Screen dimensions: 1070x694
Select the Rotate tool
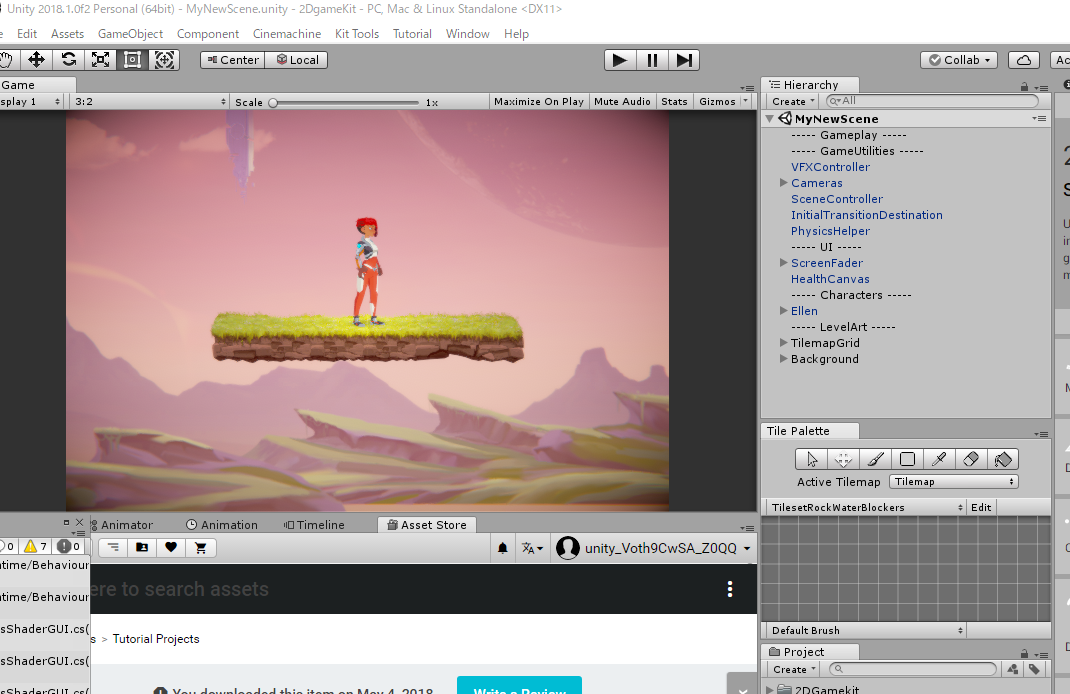(68, 60)
